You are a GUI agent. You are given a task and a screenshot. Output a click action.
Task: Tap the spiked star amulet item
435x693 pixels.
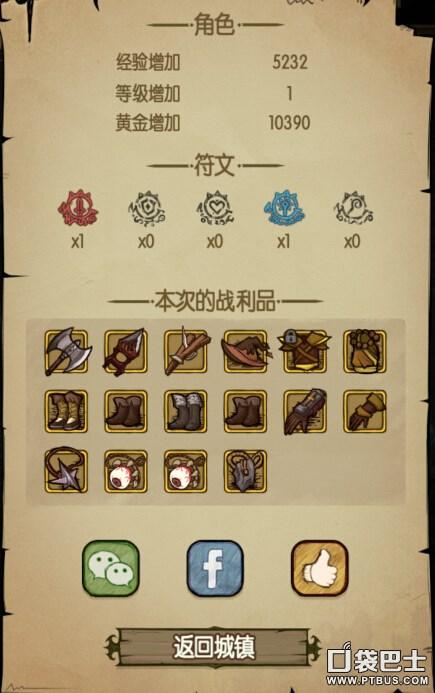(66, 471)
